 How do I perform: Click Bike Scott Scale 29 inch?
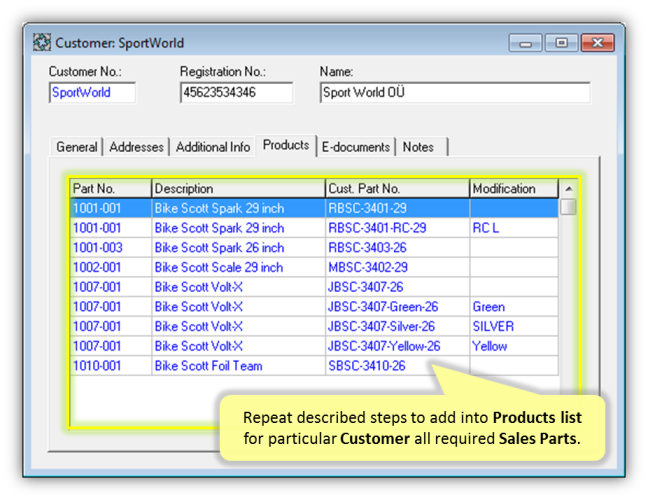click(x=238, y=268)
